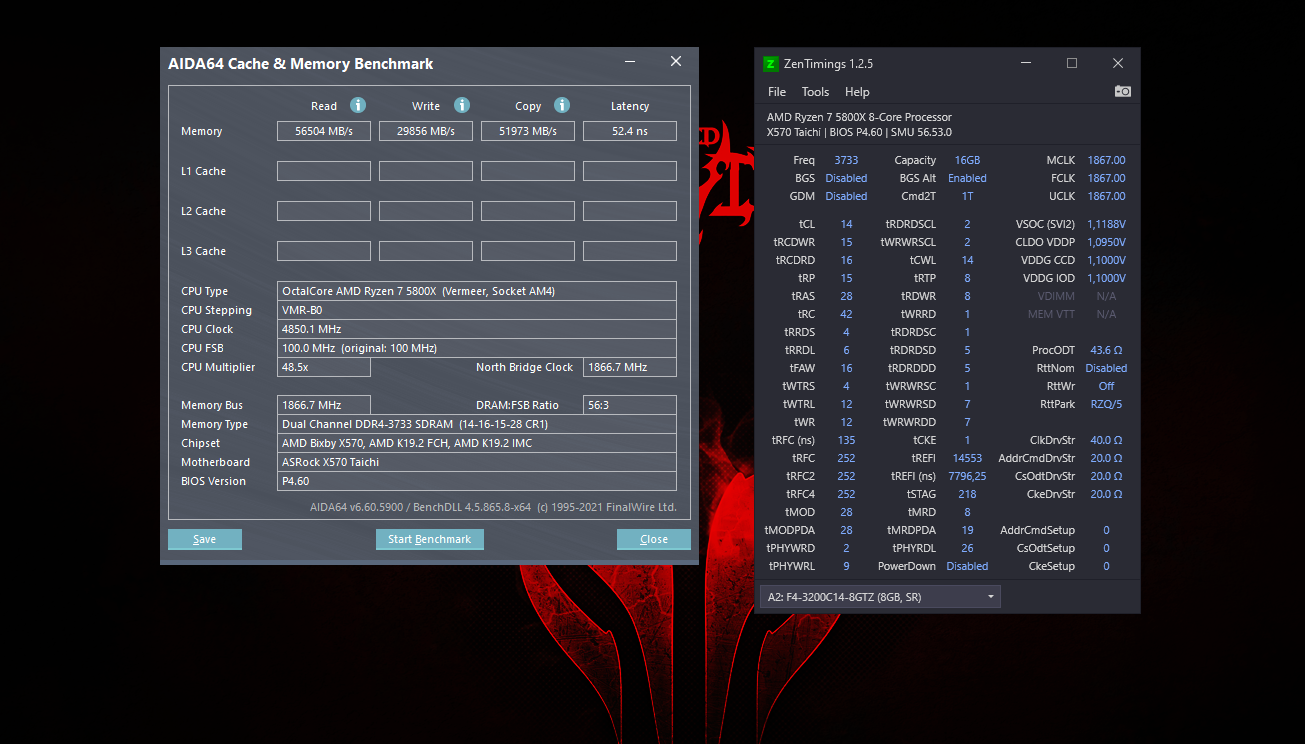Click the tREFI value 14553
This screenshot has width=1305, height=744.
point(967,458)
